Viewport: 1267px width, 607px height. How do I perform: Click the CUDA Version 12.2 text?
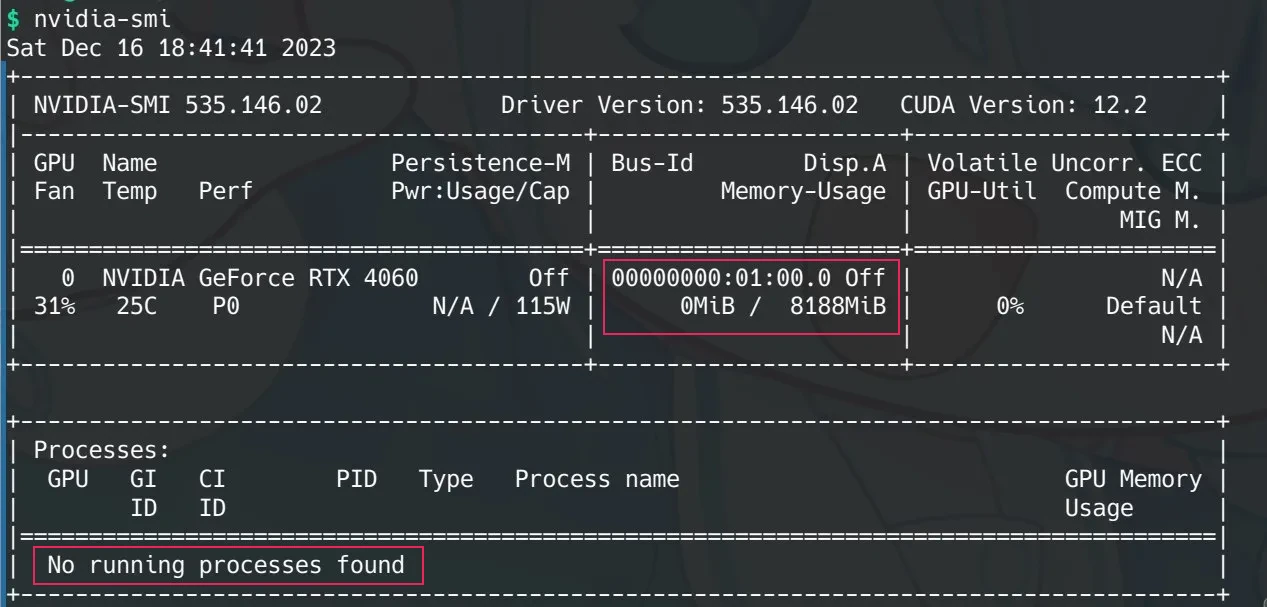1023,105
